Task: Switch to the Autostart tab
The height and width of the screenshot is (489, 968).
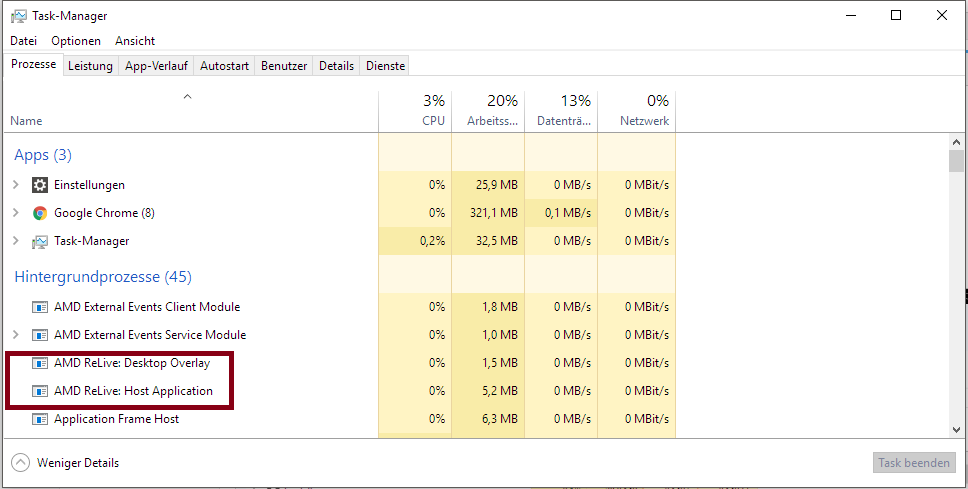Action: tap(224, 66)
